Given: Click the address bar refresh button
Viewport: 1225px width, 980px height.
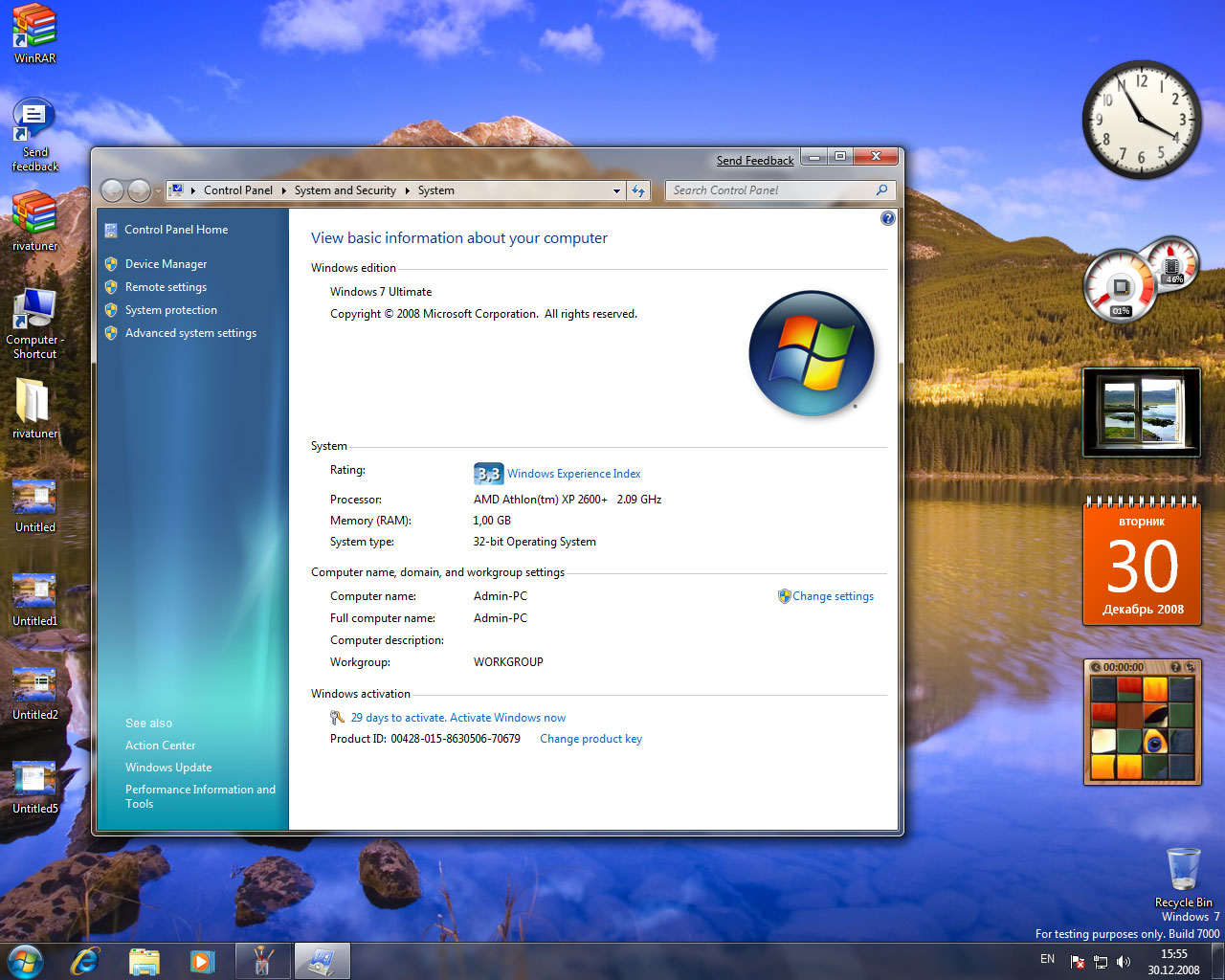Looking at the screenshot, I should pos(638,190).
